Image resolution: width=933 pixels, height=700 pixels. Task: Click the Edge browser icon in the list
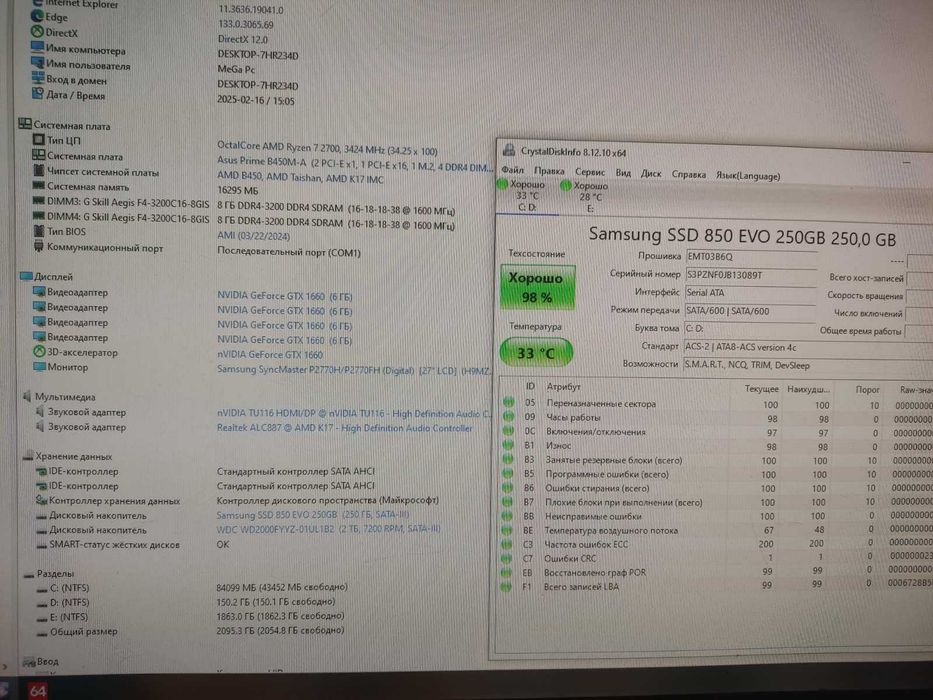[x=37, y=17]
